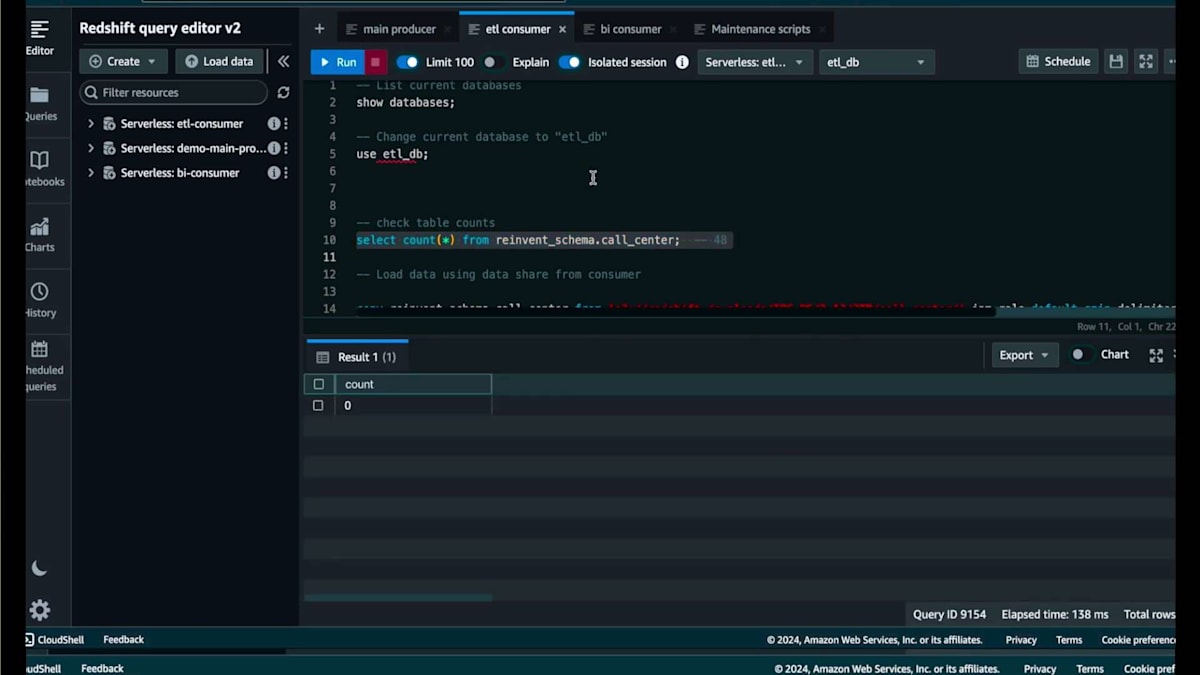Expand editor to full screen
The height and width of the screenshot is (675, 1200).
(1146, 62)
